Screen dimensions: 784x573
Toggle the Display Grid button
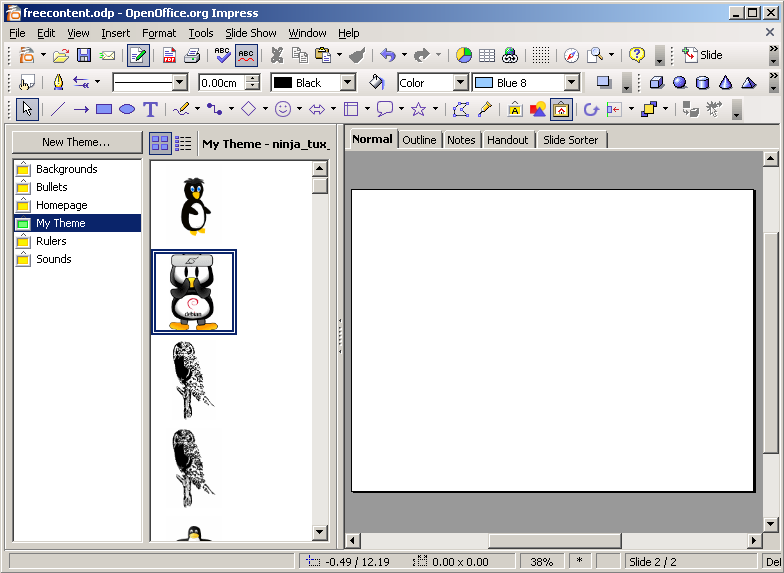tap(540, 56)
